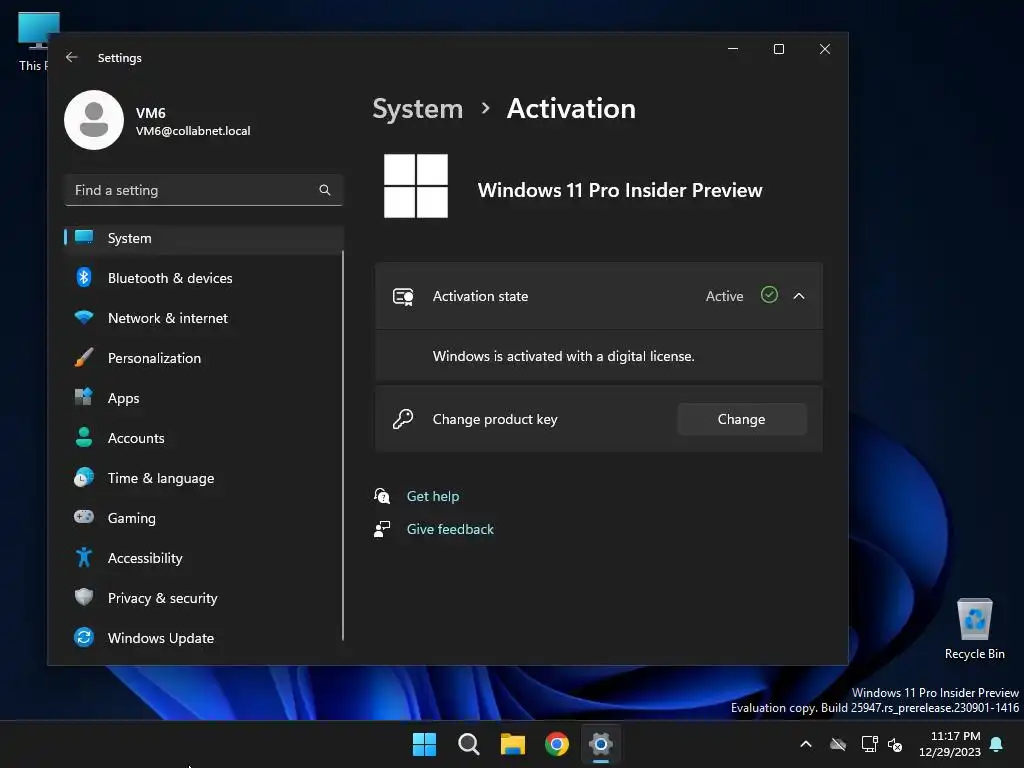Viewport: 1024px width, 768px height.
Task: Open taskbar Search
Action: 468,744
